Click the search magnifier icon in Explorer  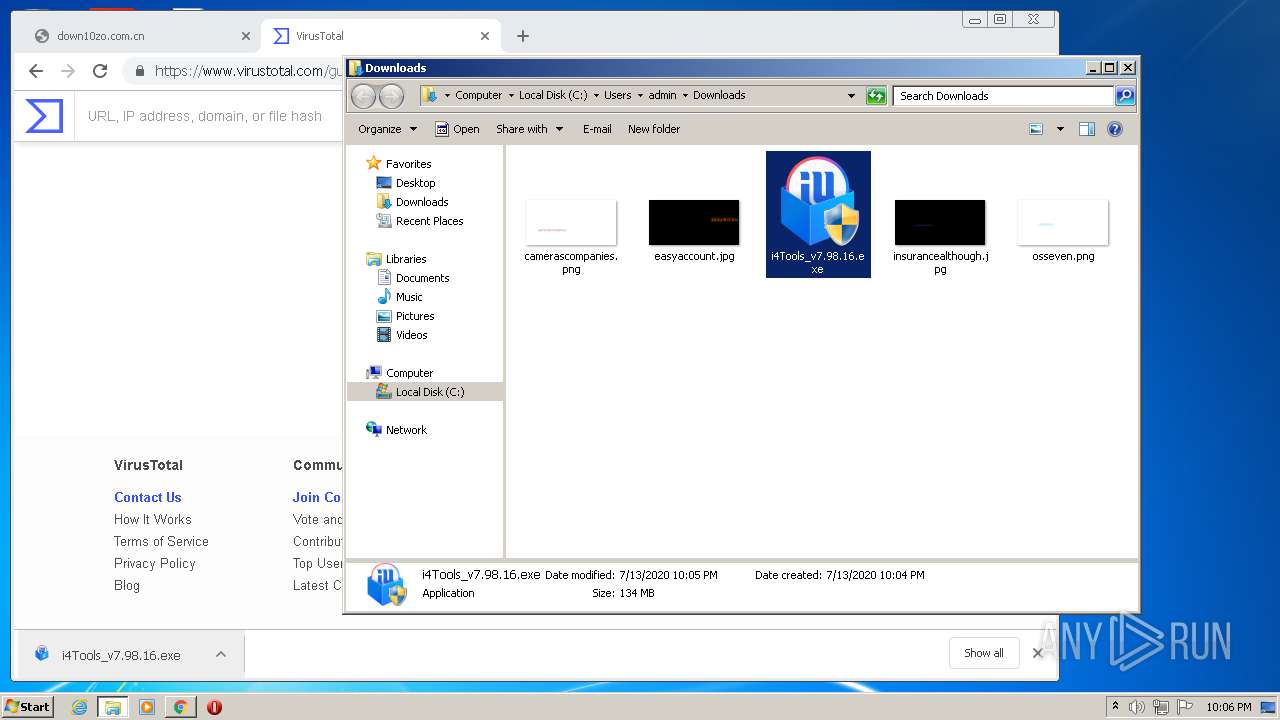1125,96
